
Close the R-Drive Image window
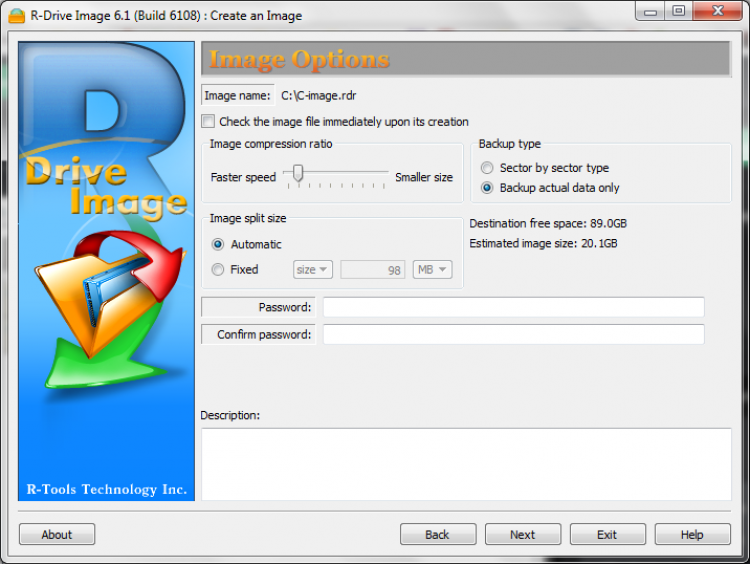pyautogui.click(x=717, y=11)
